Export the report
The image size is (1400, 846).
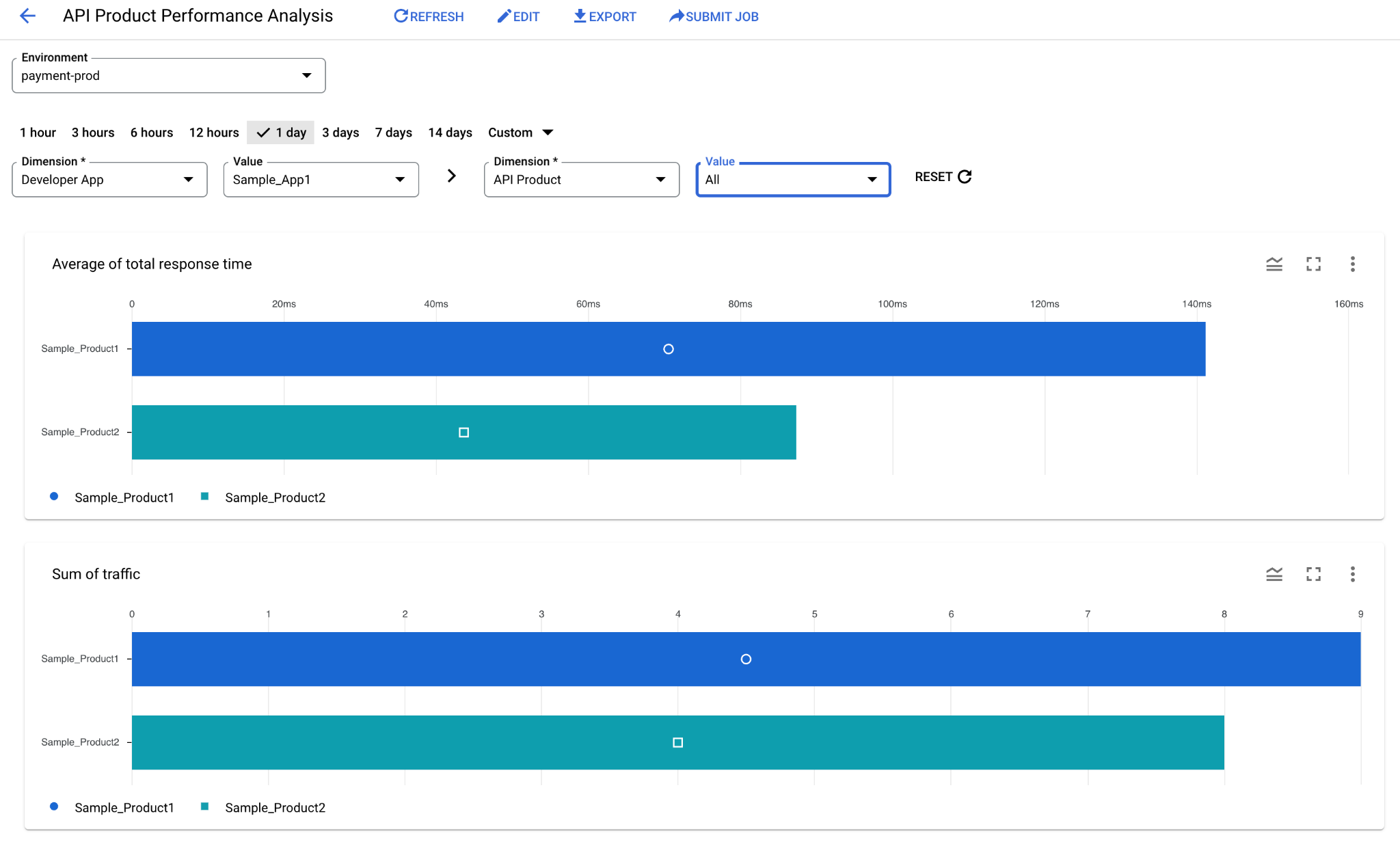[x=604, y=16]
